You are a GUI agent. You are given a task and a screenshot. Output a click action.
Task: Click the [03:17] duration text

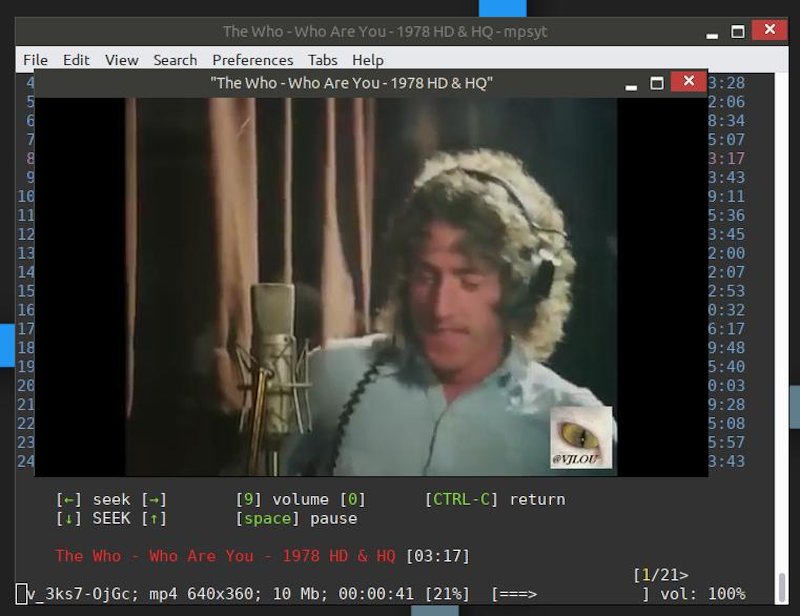pyautogui.click(x=437, y=556)
